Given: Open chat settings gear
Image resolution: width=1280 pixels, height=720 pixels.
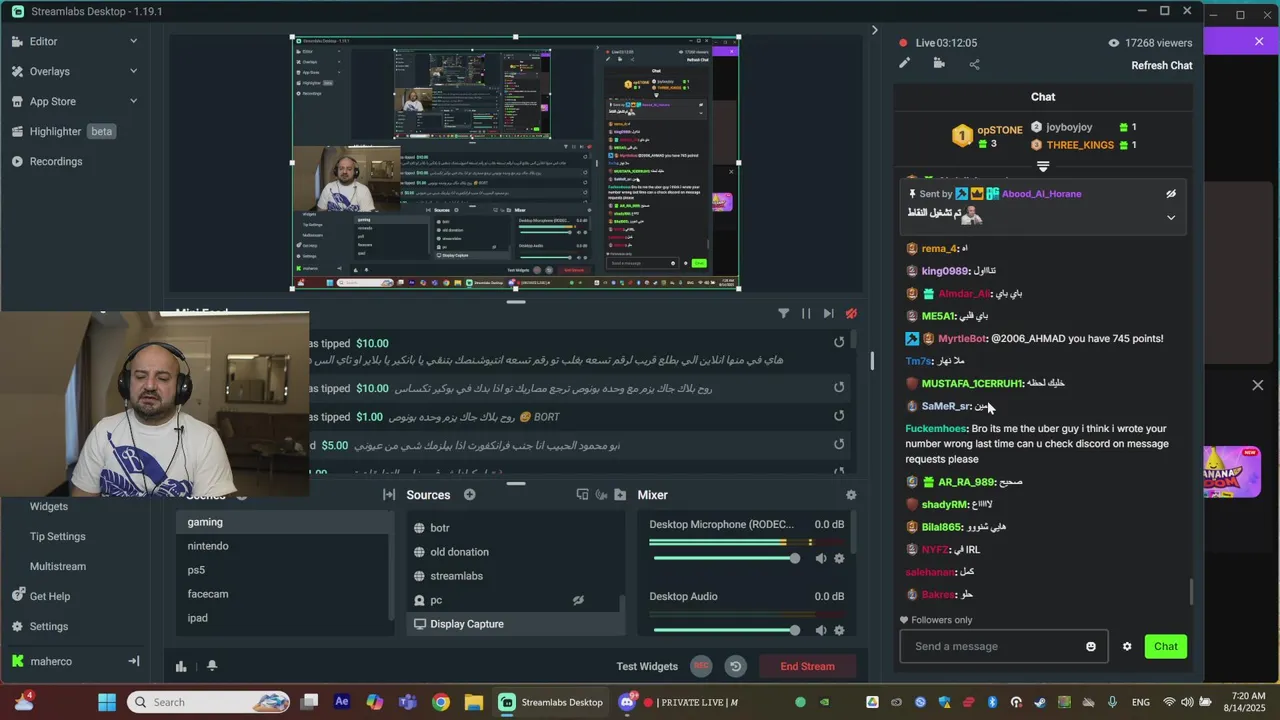Looking at the screenshot, I should [x=1127, y=646].
